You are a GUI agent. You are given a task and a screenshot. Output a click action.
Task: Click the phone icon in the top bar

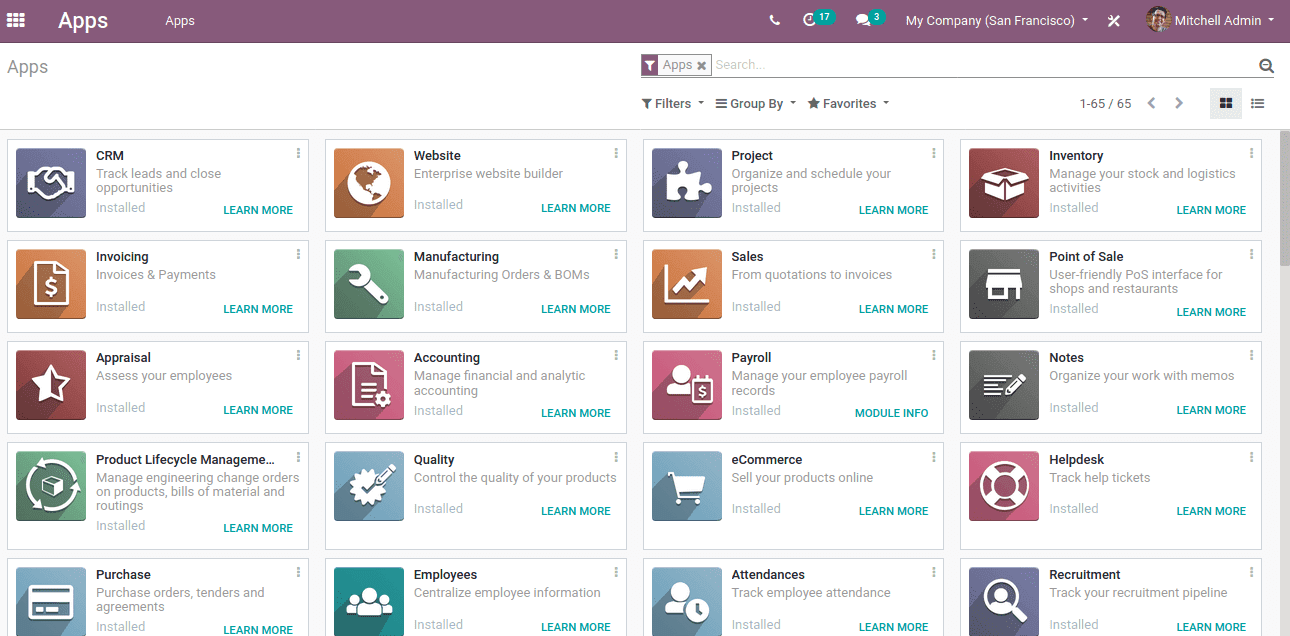tap(774, 19)
